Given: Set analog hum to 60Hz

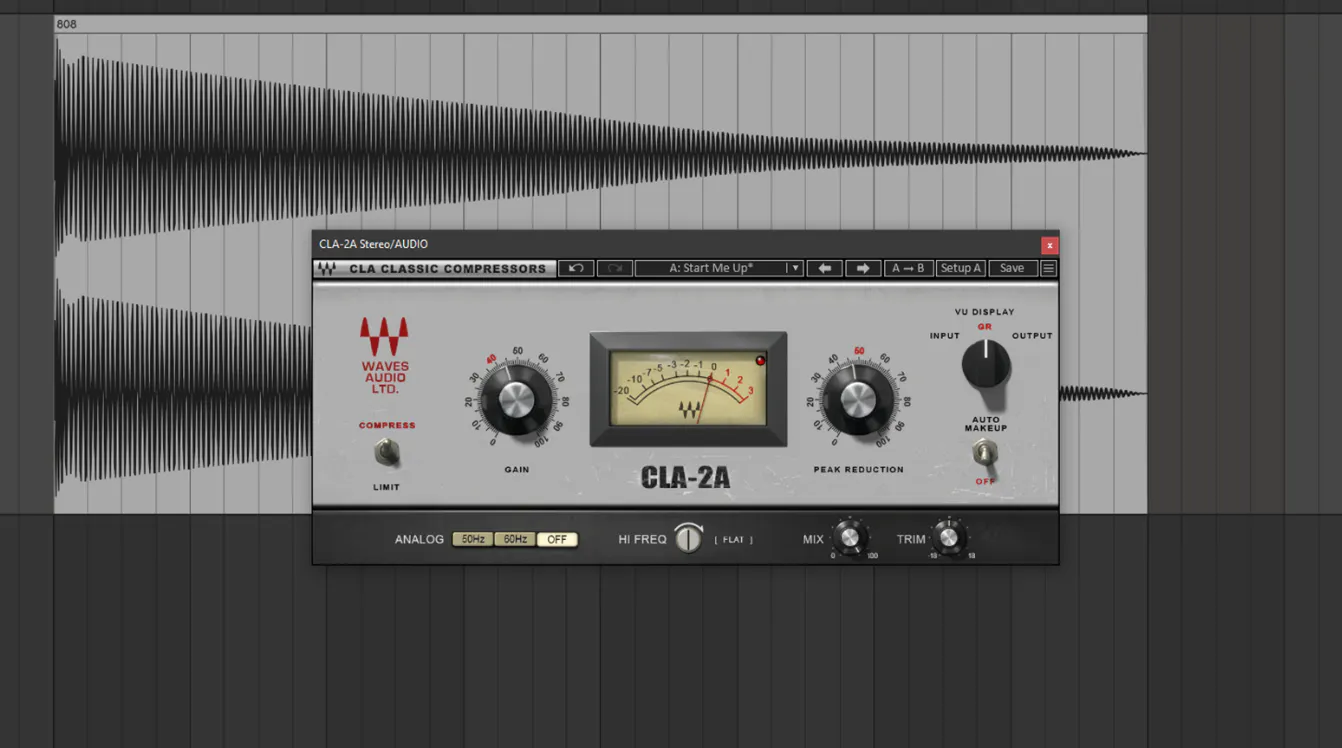Looking at the screenshot, I should pos(515,539).
